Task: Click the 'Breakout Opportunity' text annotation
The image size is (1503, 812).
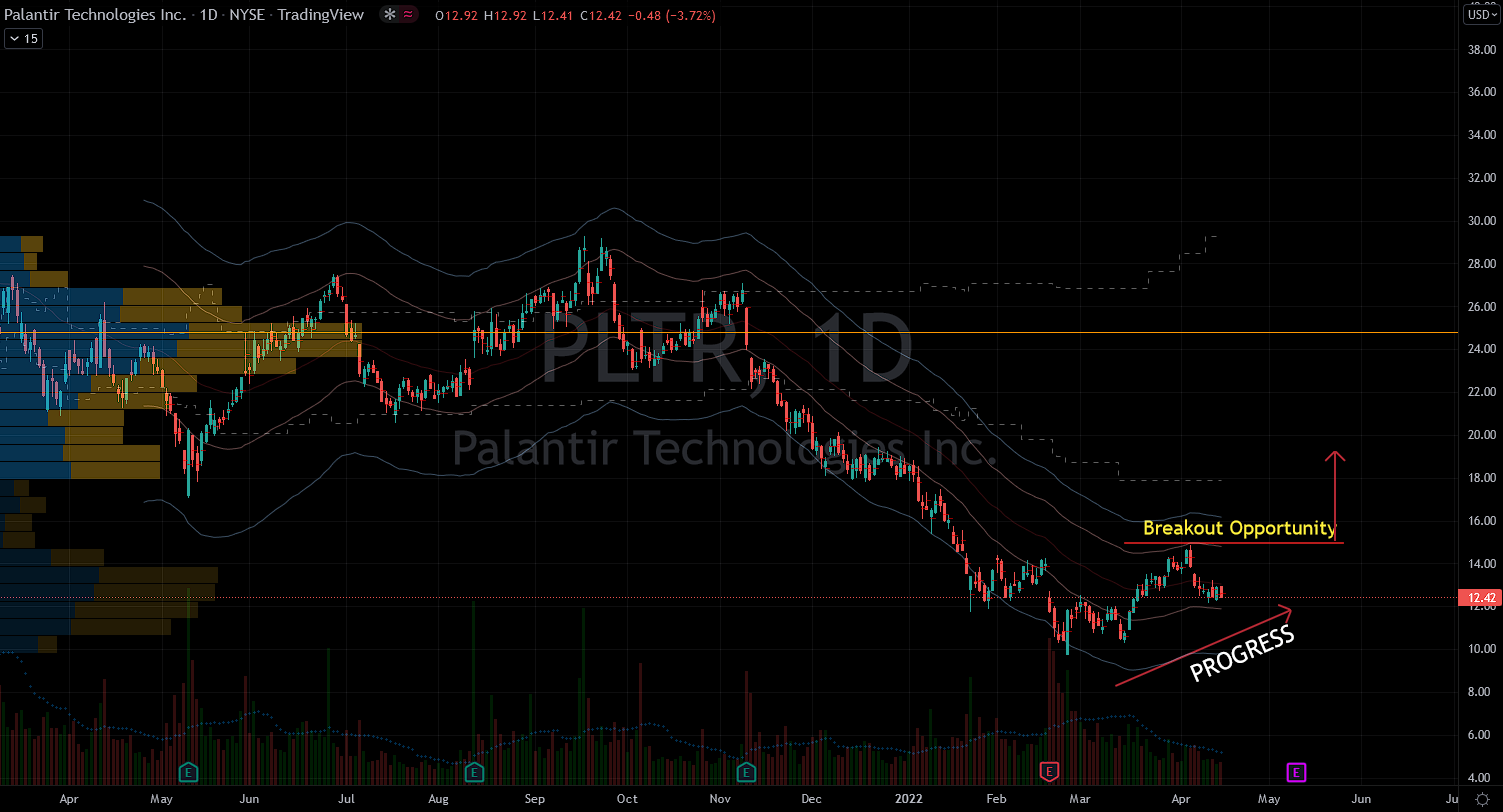Action: tap(1239, 527)
